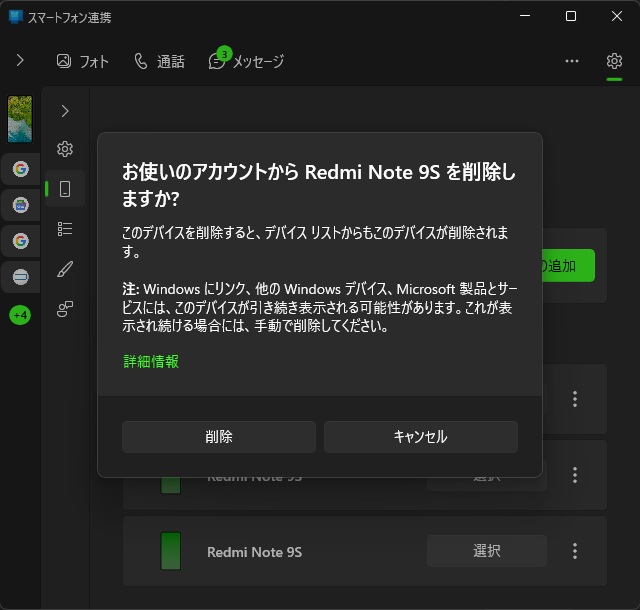The image size is (640, 610).
Task: Minimize the スマートフォン連携 window
Action: 525,16
